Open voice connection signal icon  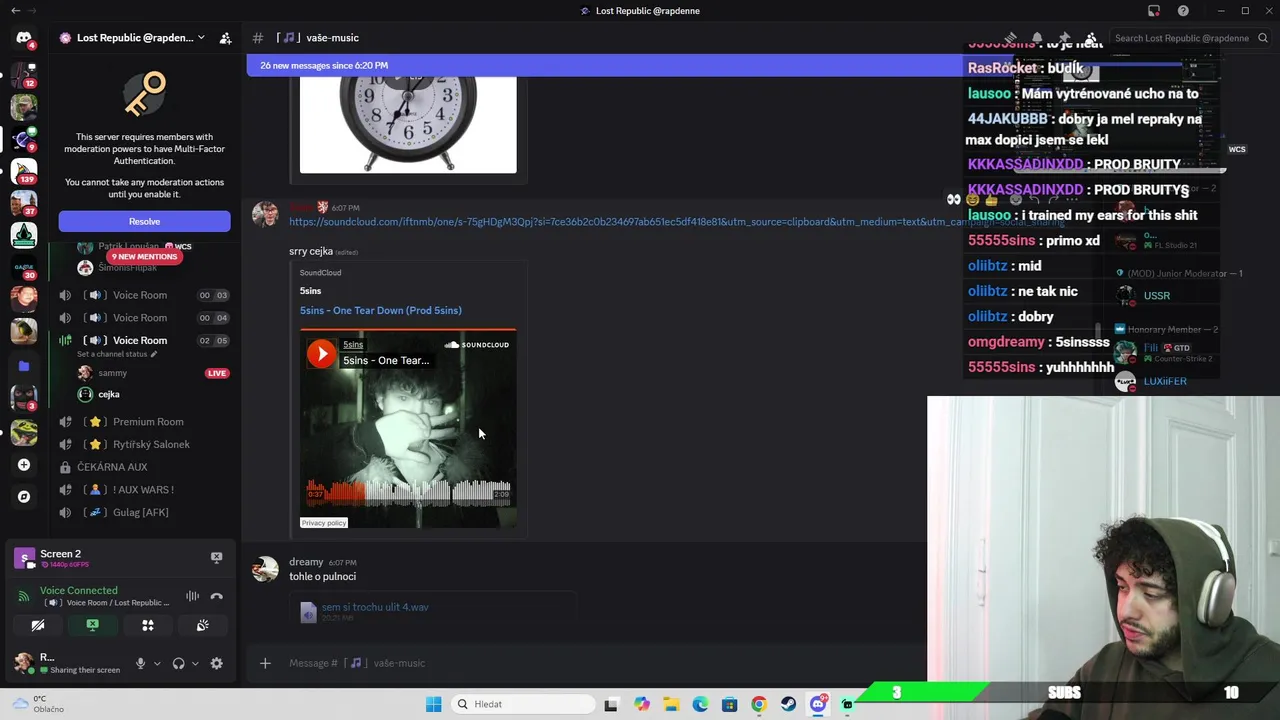coord(24,596)
